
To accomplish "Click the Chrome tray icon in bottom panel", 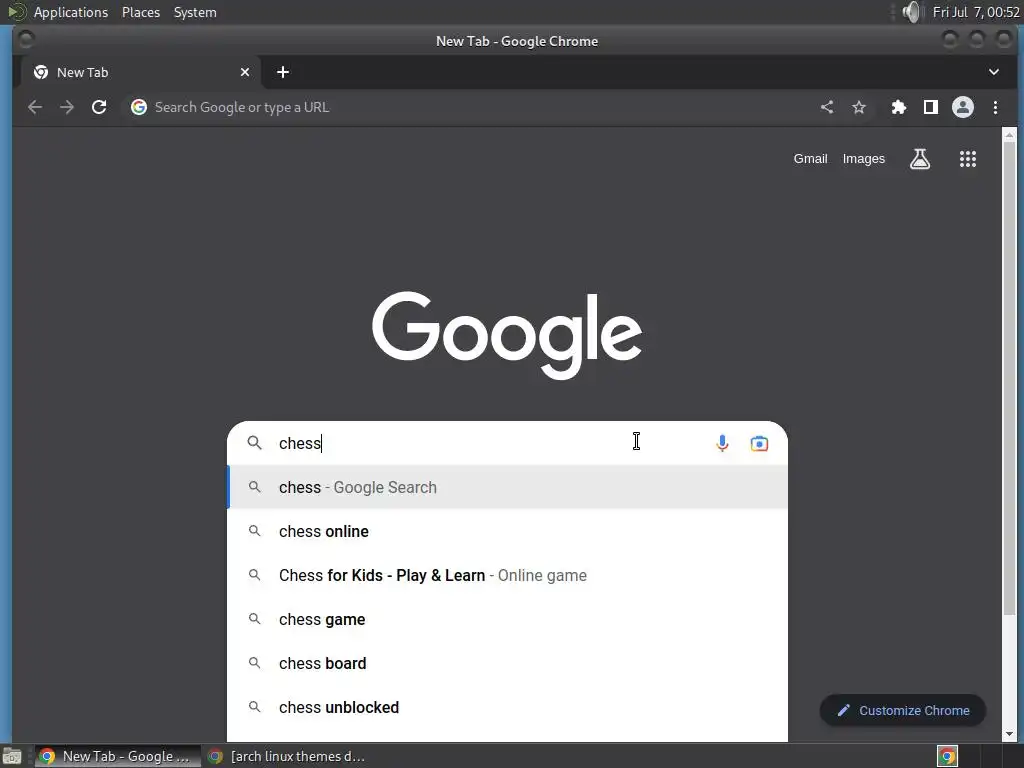I will coord(947,756).
